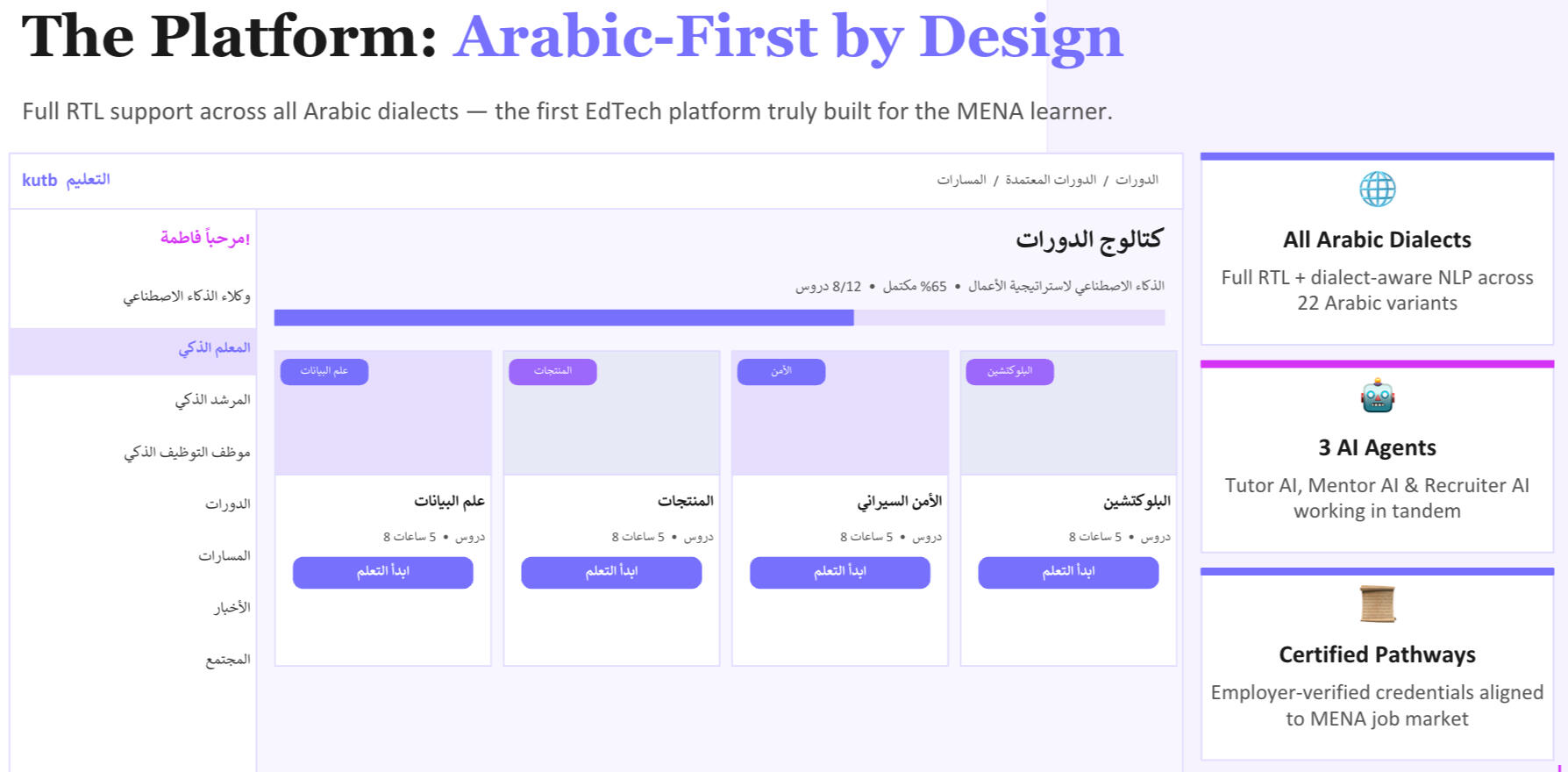Select the علم البيانات category badge
1568x772 pixels.
[x=324, y=371]
